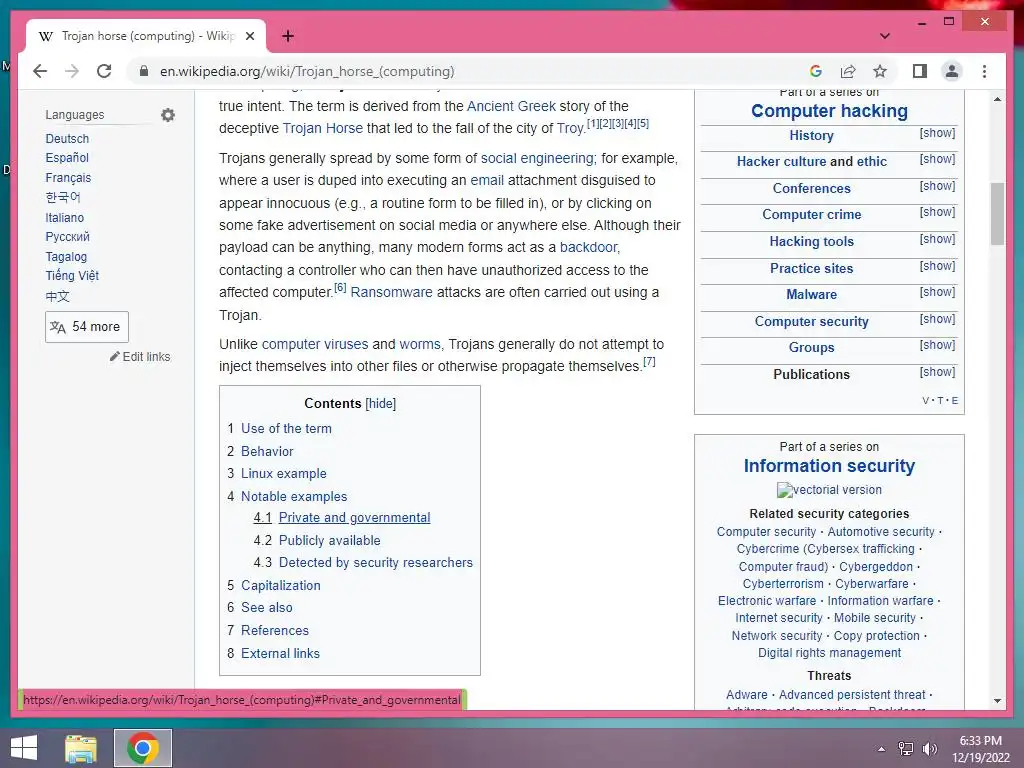Open File Explorer from the taskbar
Screen dimensions: 1024x768
[81, 748]
